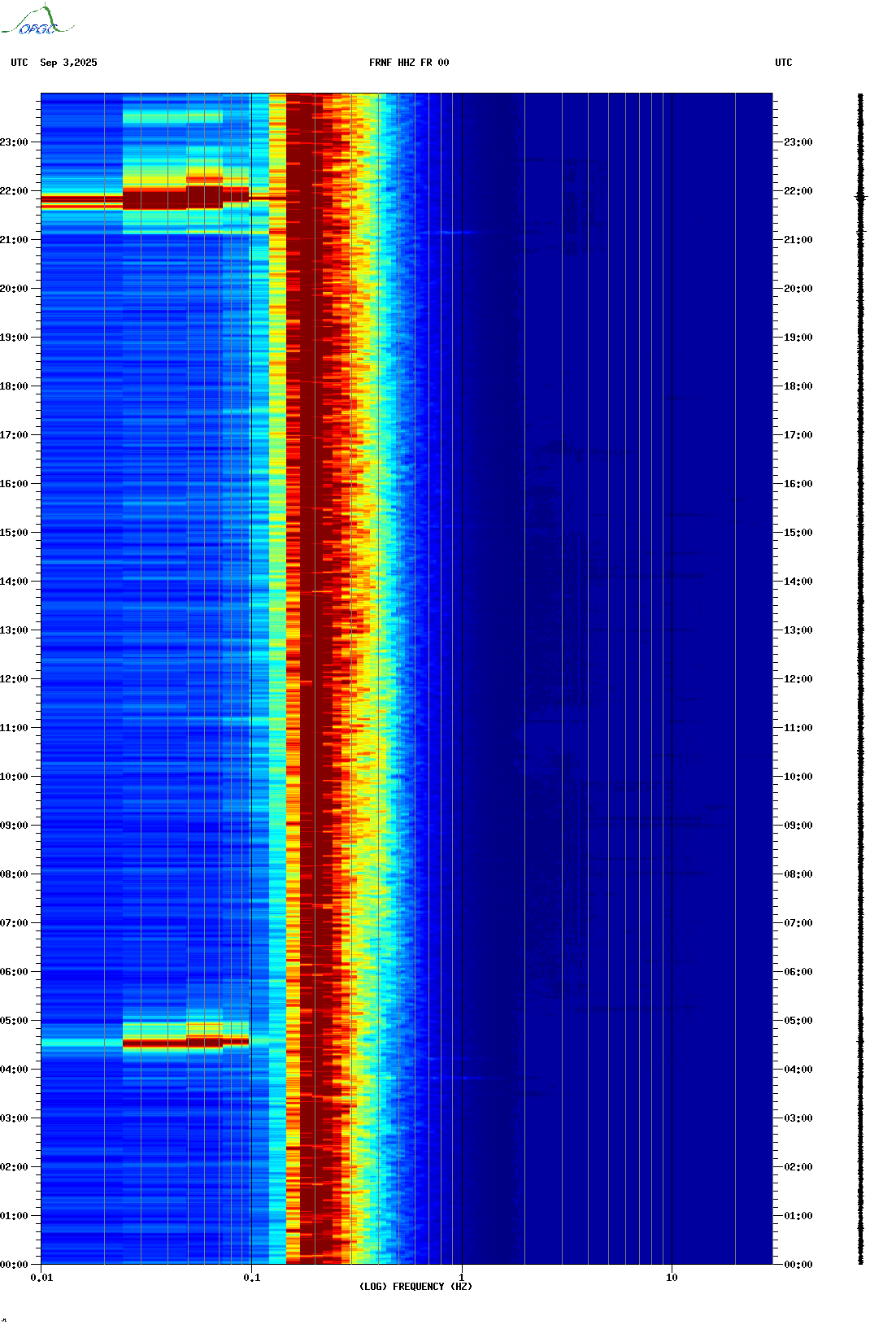Click the 01:00 label on the right time axis
Viewport: 896px width, 1329px height.
click(x=798, y=1216)
